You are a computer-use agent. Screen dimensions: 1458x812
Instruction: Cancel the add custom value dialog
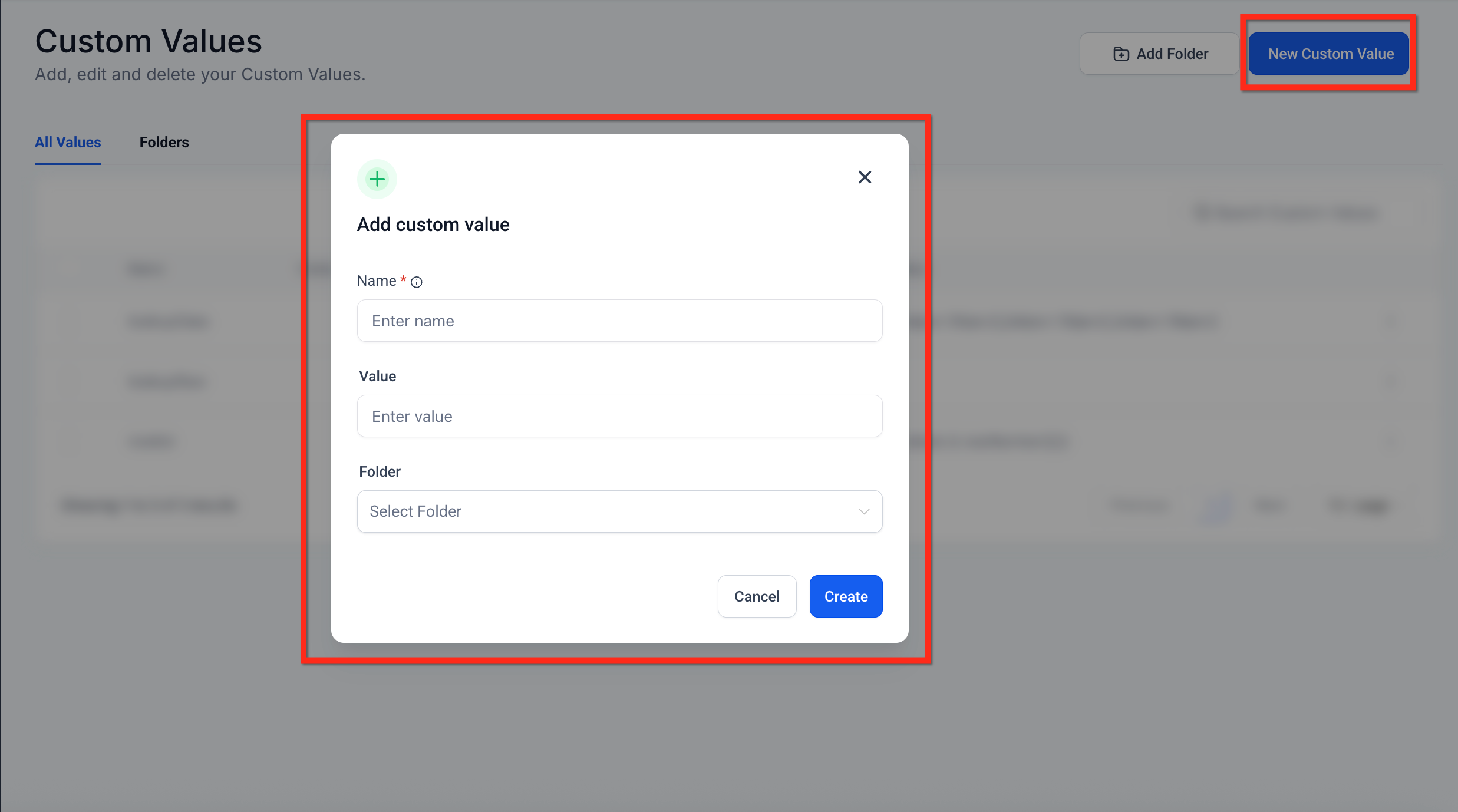757,596
